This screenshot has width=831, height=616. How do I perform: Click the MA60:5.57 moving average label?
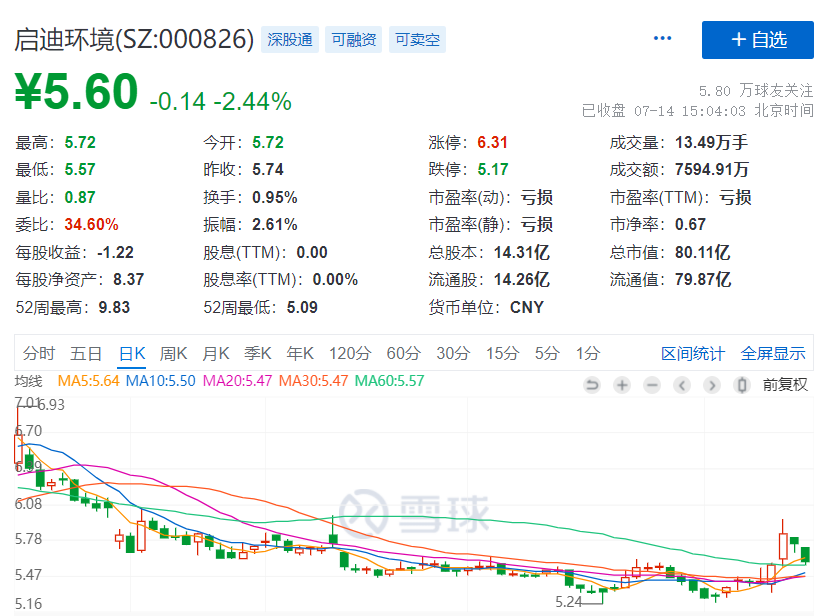tap(390, 381)
